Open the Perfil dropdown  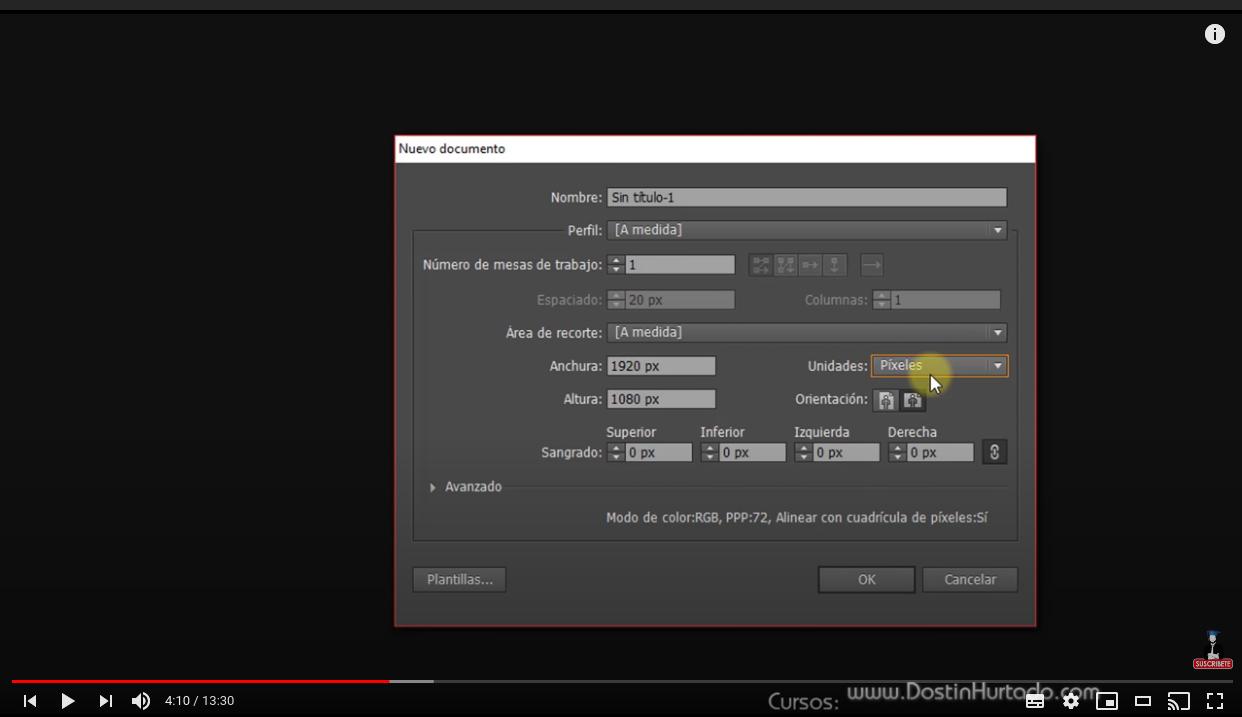point(807,230)
